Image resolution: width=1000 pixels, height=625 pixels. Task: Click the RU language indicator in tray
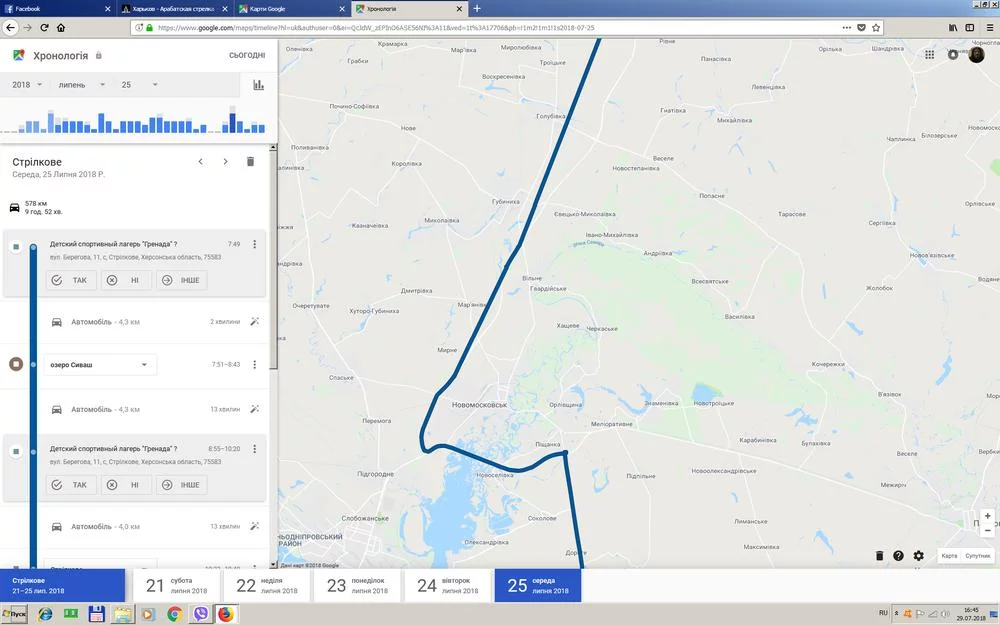883,613
